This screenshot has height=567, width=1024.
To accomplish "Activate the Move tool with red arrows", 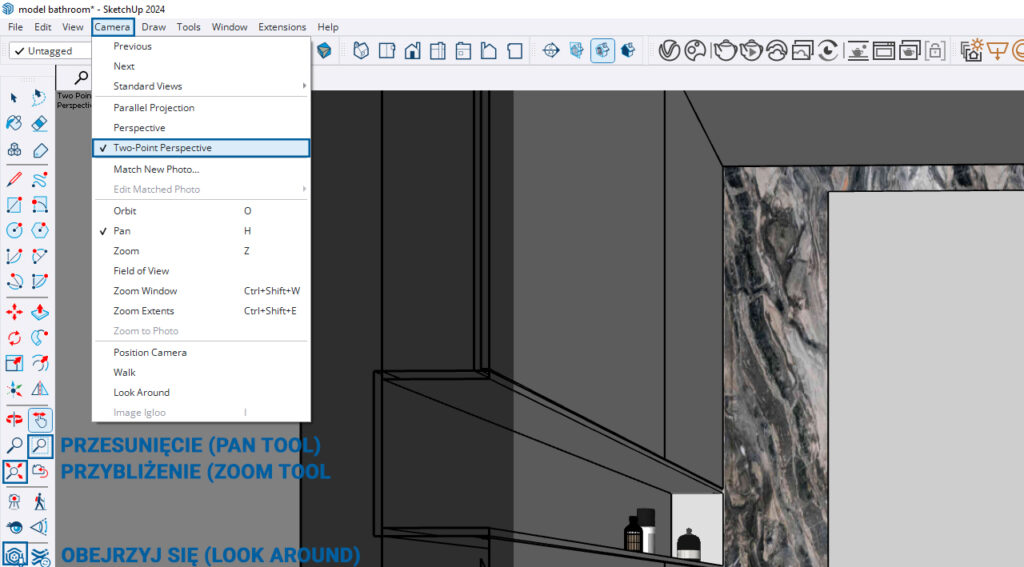I will tap(14, 312).
